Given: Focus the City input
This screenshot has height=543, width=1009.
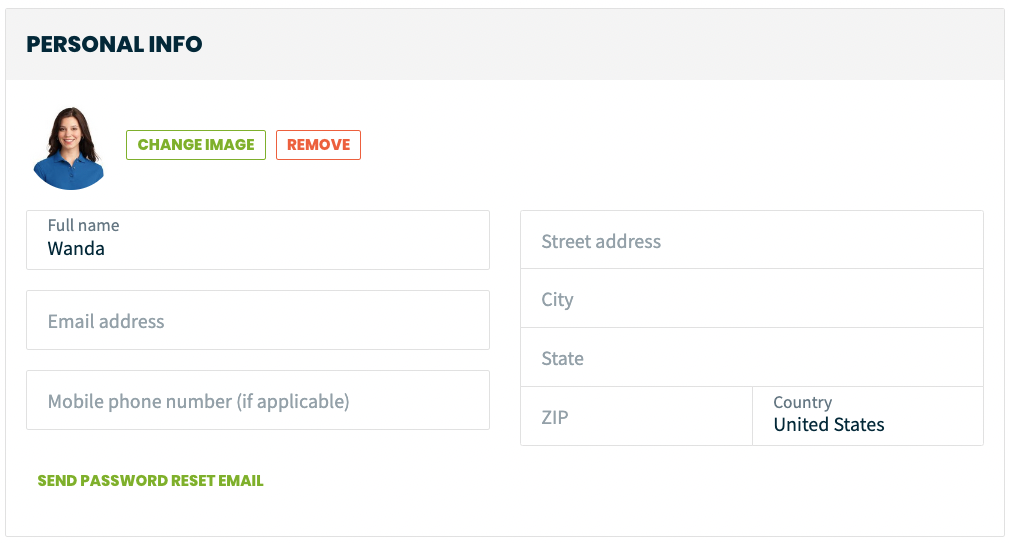Looking at the screenshot, I should point(752,299).
